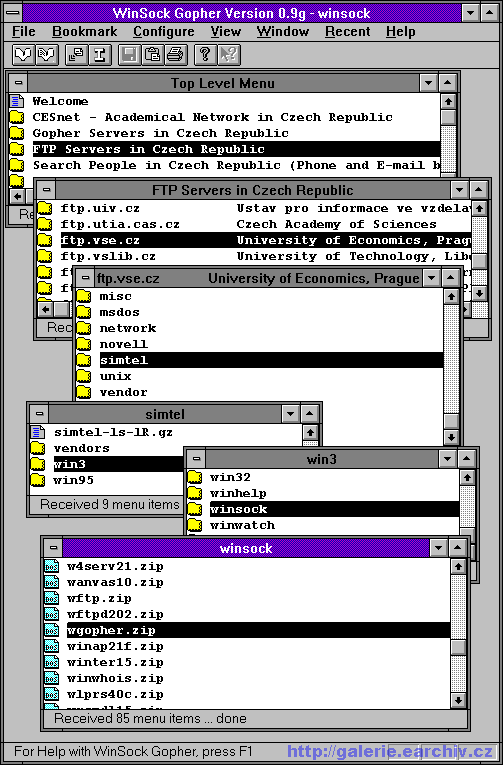Select wftpd202.zip in the winsock list
This screenshot has width=503, height=765.
(115, 615)
